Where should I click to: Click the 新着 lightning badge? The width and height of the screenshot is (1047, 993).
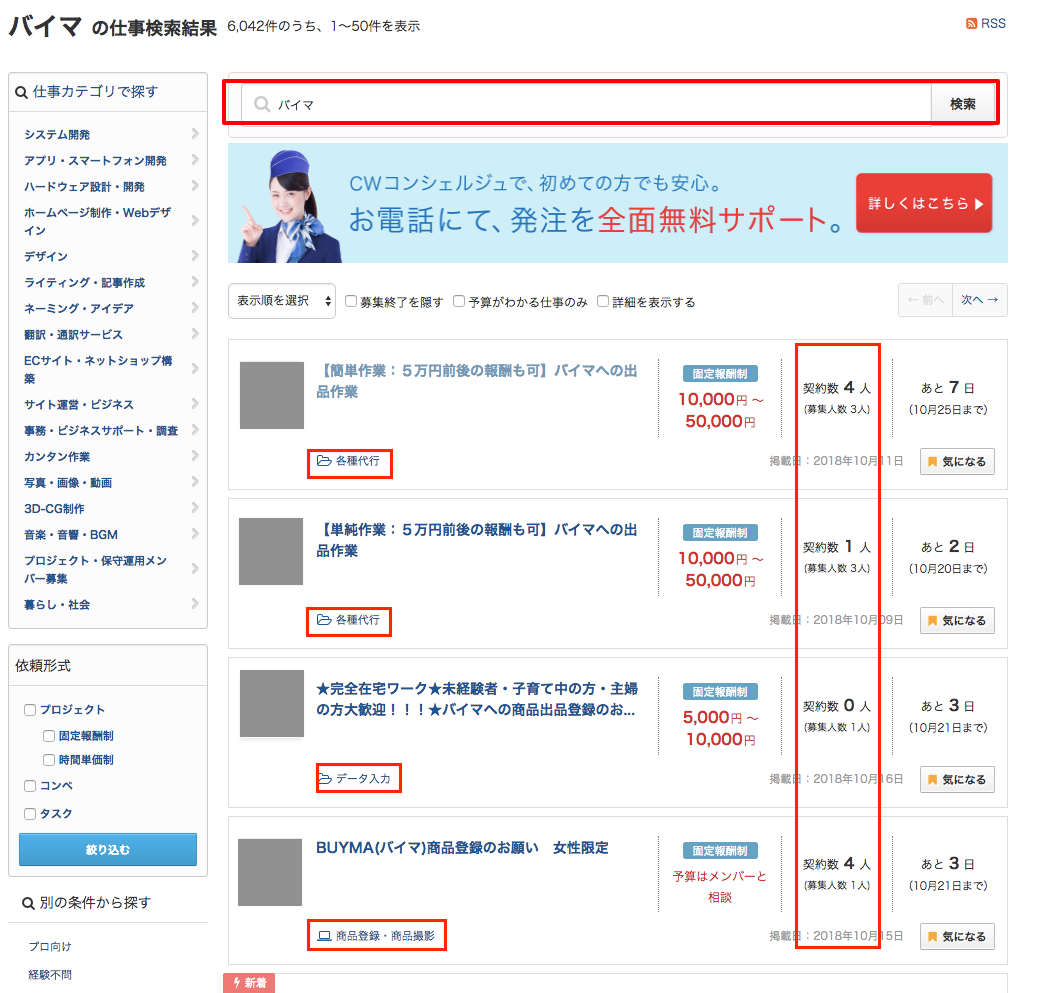pos(249,982)
